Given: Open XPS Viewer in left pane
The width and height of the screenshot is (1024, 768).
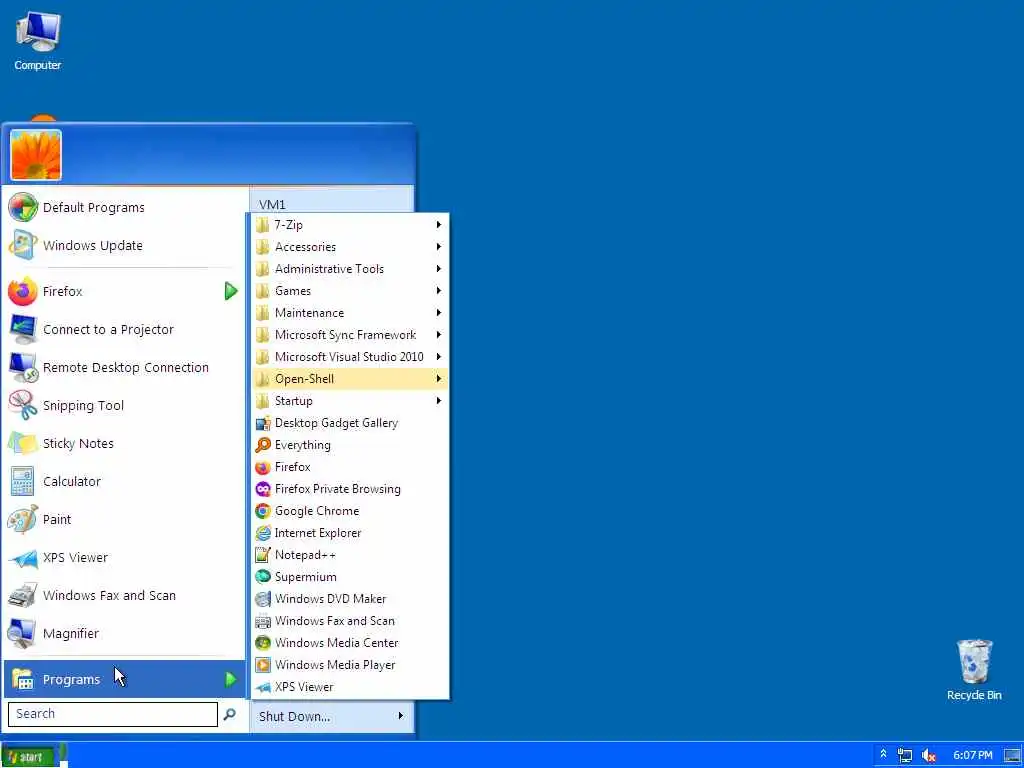Looking at the screenshot, I should coord(123,557).
